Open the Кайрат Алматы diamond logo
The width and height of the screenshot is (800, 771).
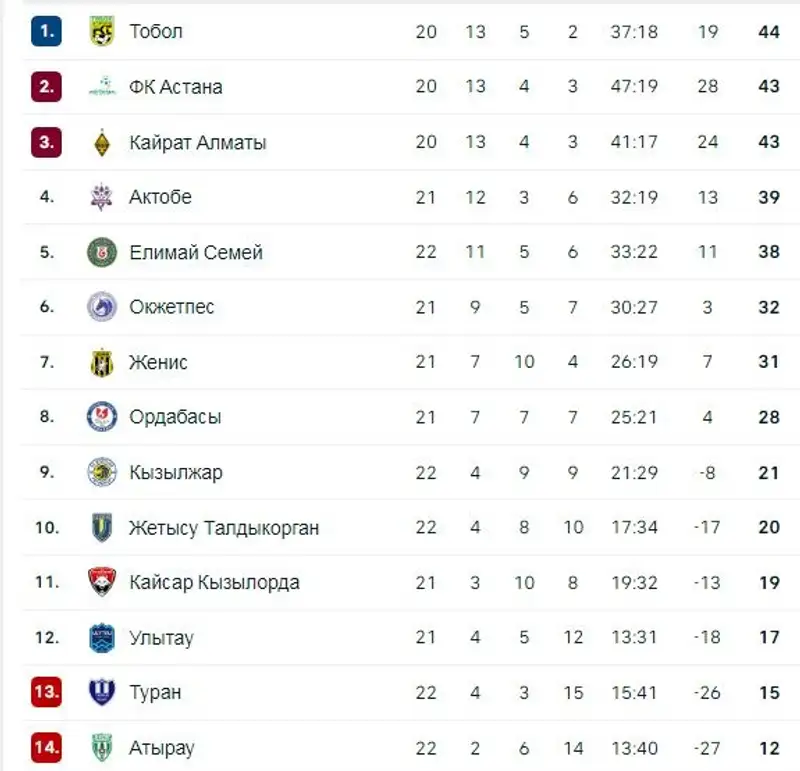pos(102,142)
